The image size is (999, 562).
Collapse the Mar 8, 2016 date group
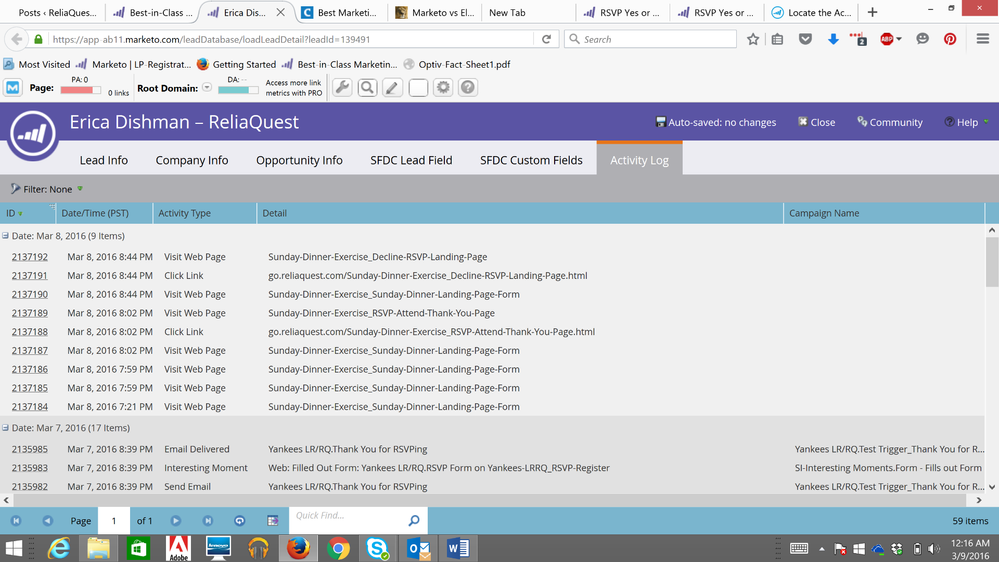click(x=5, y=236)
